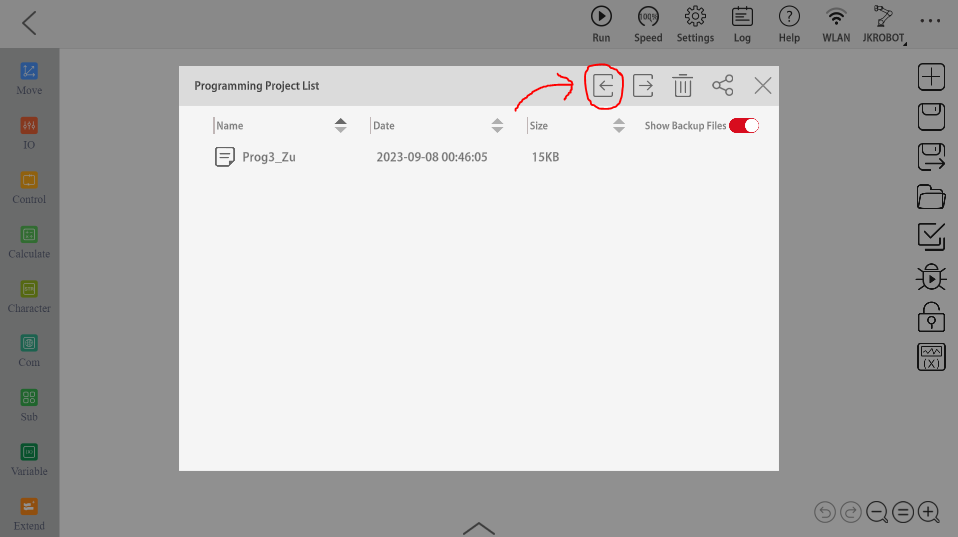The image size is (958, 537).
Task: Open the Log viewer
Action: pos(742,24)
